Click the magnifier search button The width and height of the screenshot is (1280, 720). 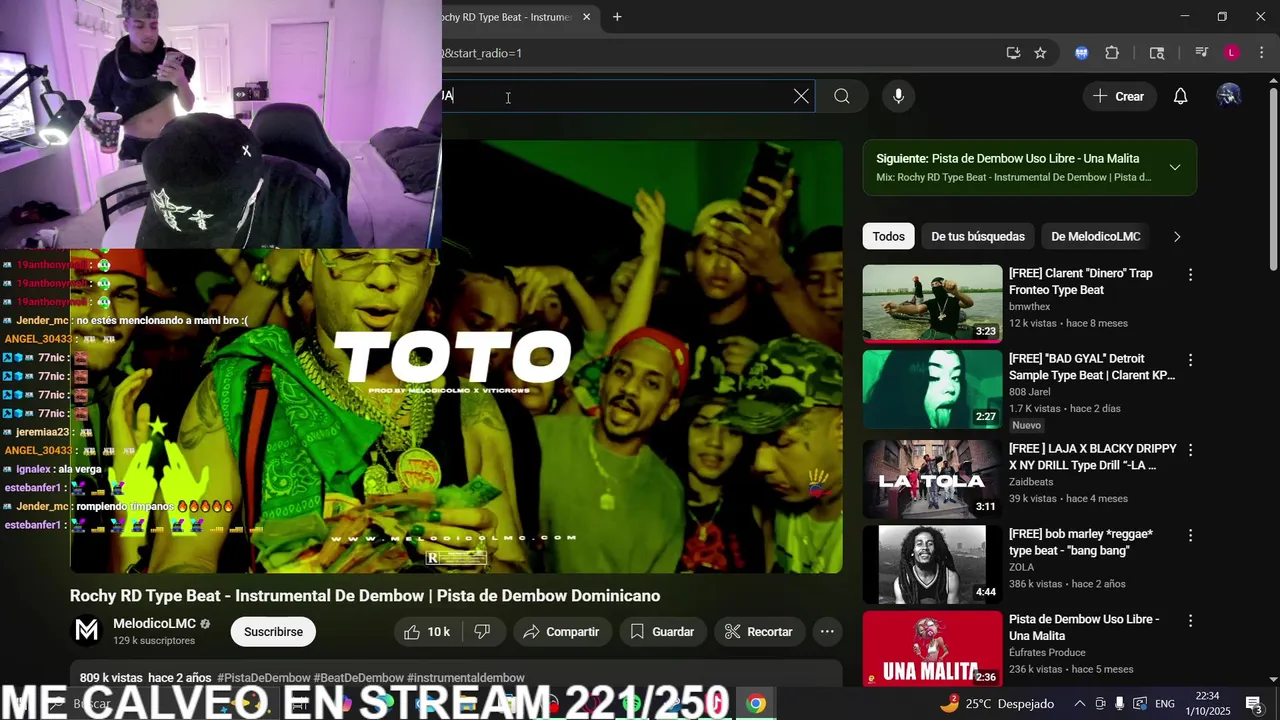pyautogui.click(x=842, y=96)
